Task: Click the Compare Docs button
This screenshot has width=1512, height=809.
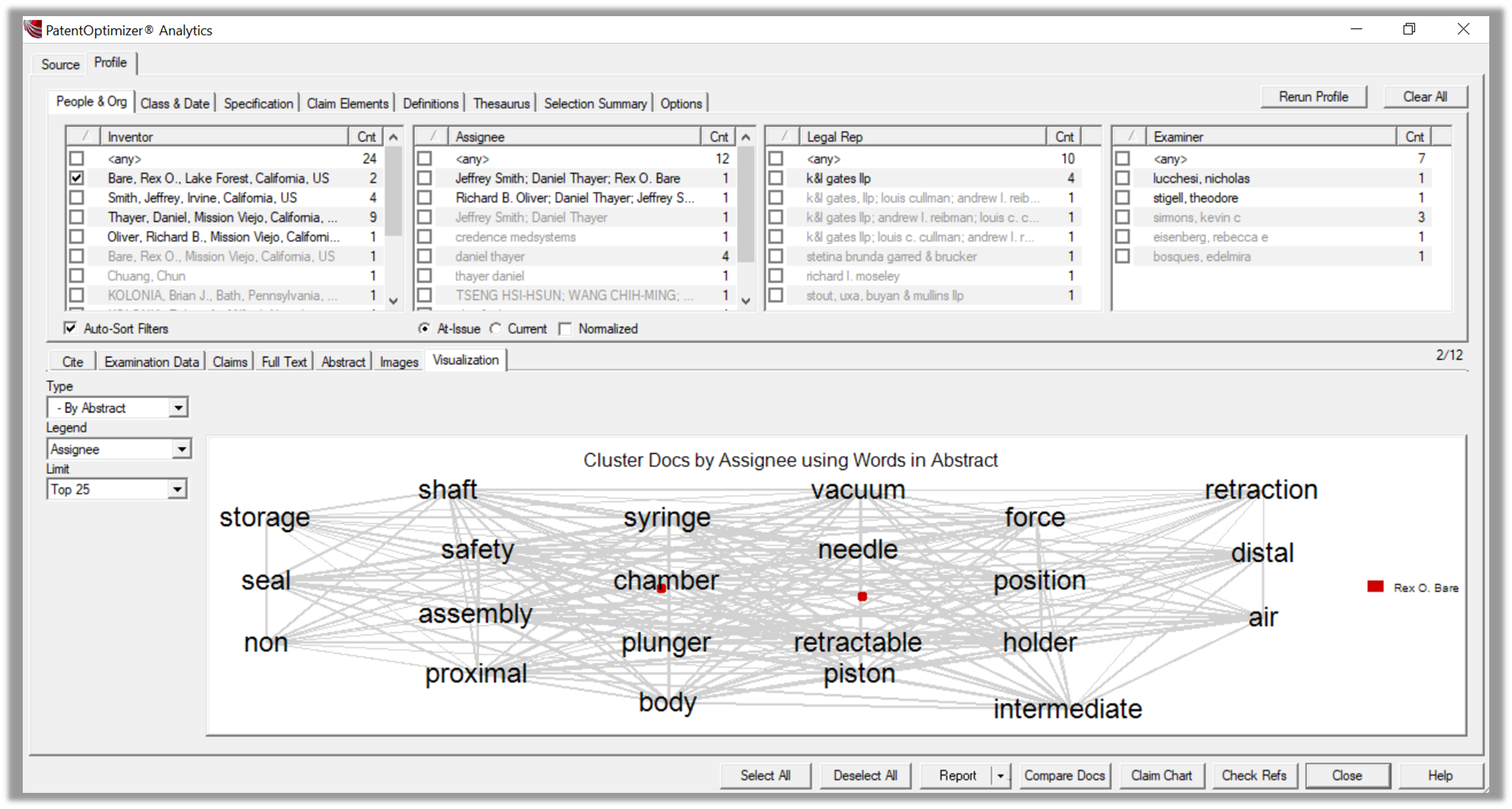Action: 1064,775
